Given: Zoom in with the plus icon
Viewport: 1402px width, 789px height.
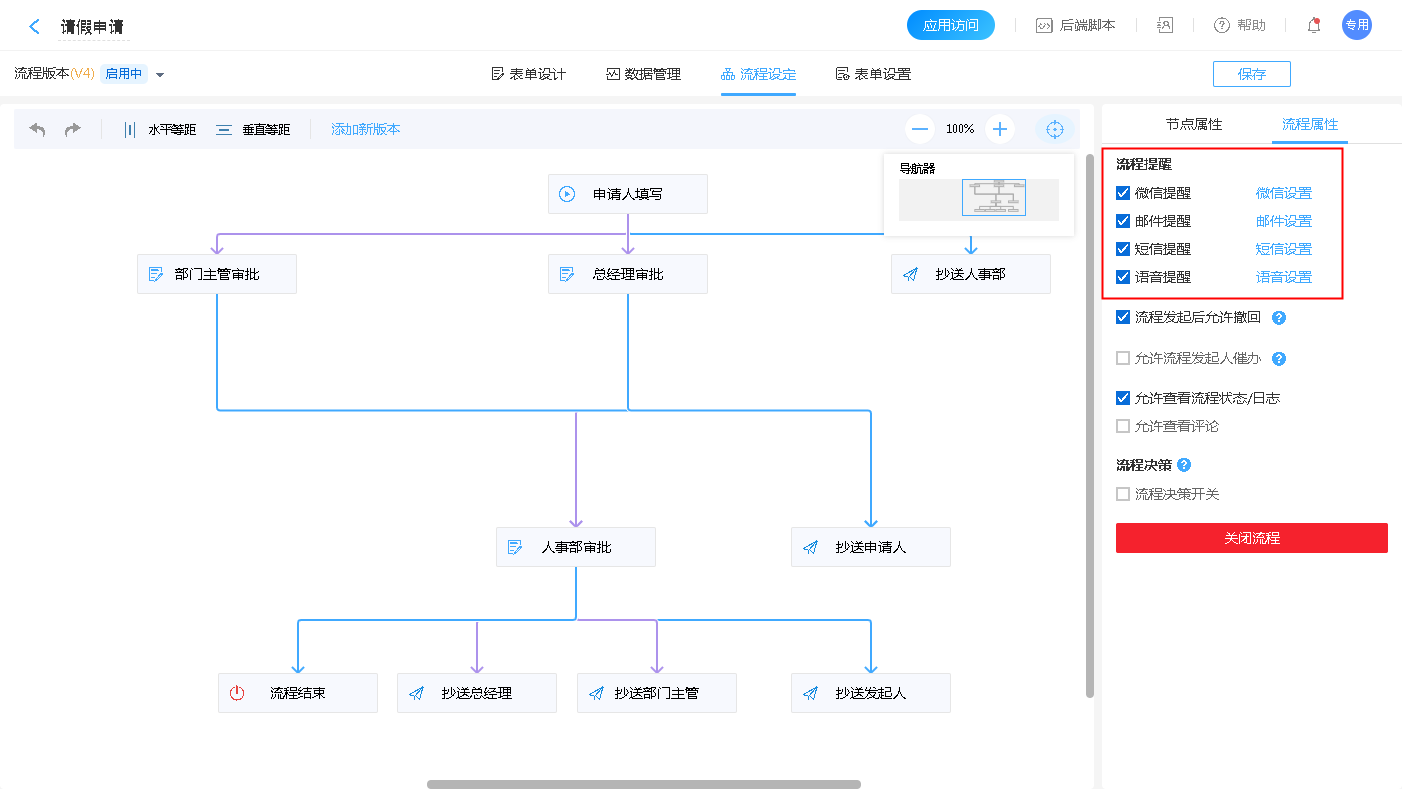Looking at the screenshot, I should [x=999, y=129].
